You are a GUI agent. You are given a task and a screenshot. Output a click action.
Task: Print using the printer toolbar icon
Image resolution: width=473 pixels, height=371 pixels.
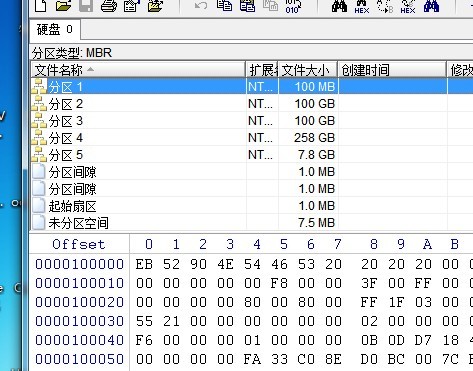click(109, 6)
